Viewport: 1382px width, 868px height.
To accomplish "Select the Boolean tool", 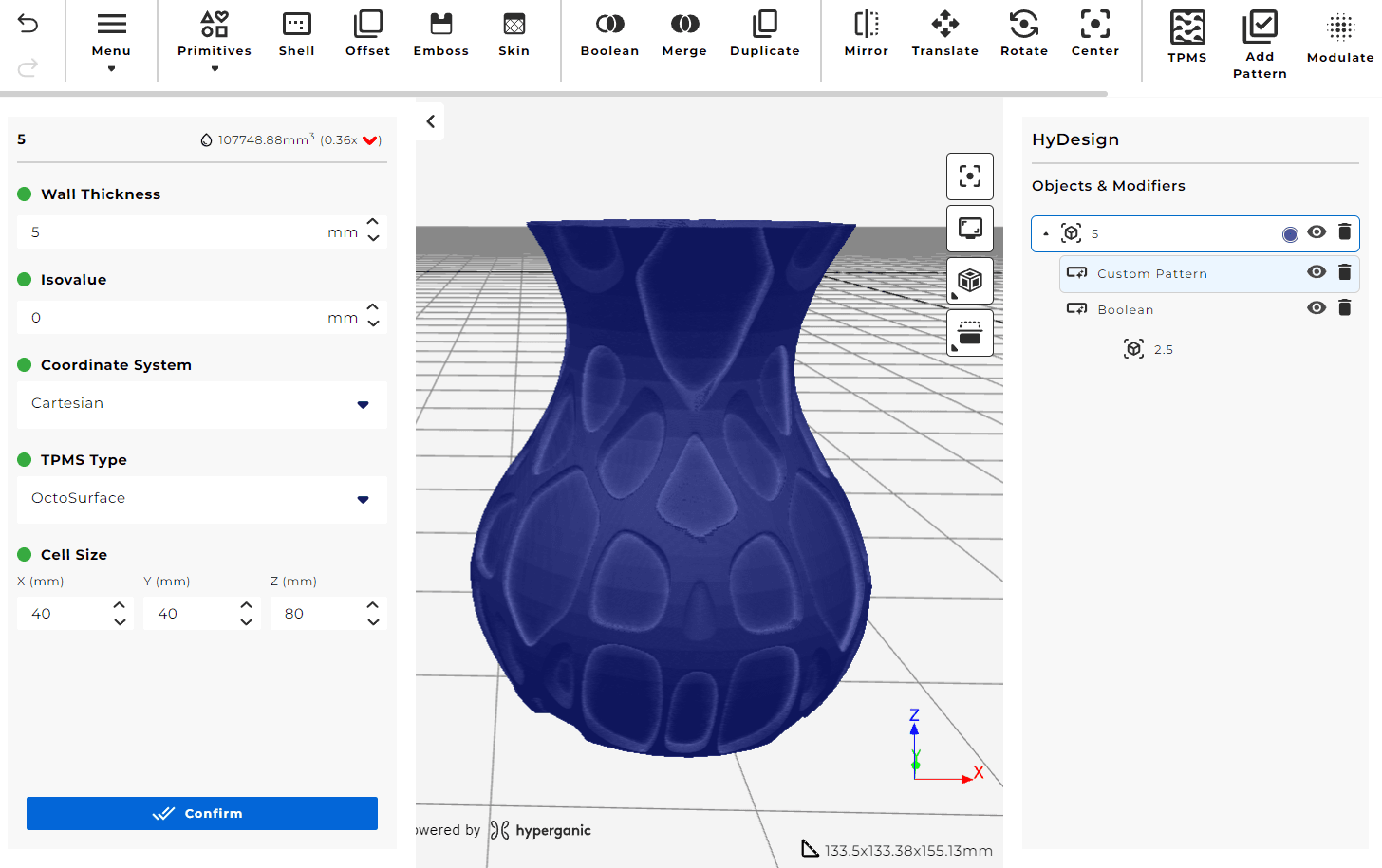I will coord(609,35).
